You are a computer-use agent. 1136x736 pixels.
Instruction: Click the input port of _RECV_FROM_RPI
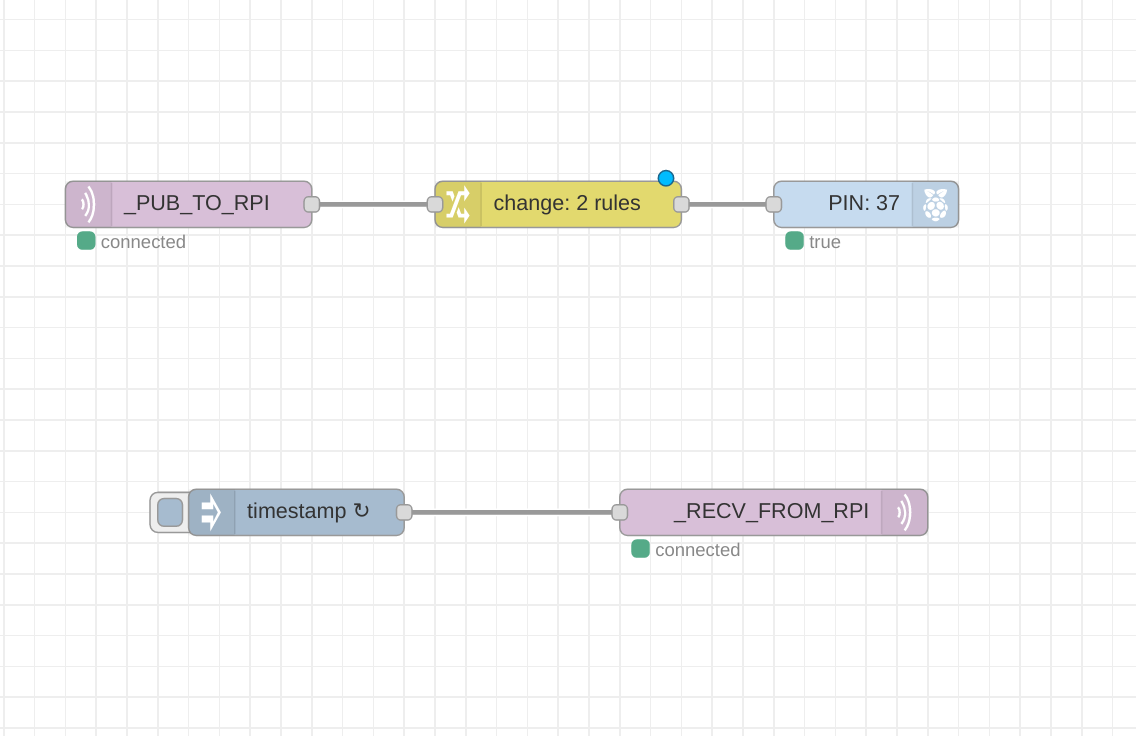(618, 511)
